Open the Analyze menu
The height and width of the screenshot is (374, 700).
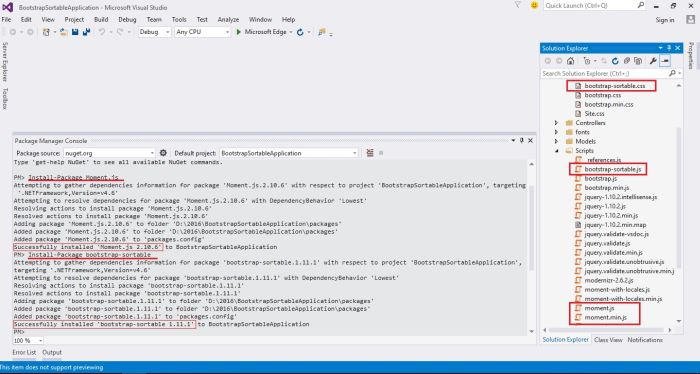(228, 20)
